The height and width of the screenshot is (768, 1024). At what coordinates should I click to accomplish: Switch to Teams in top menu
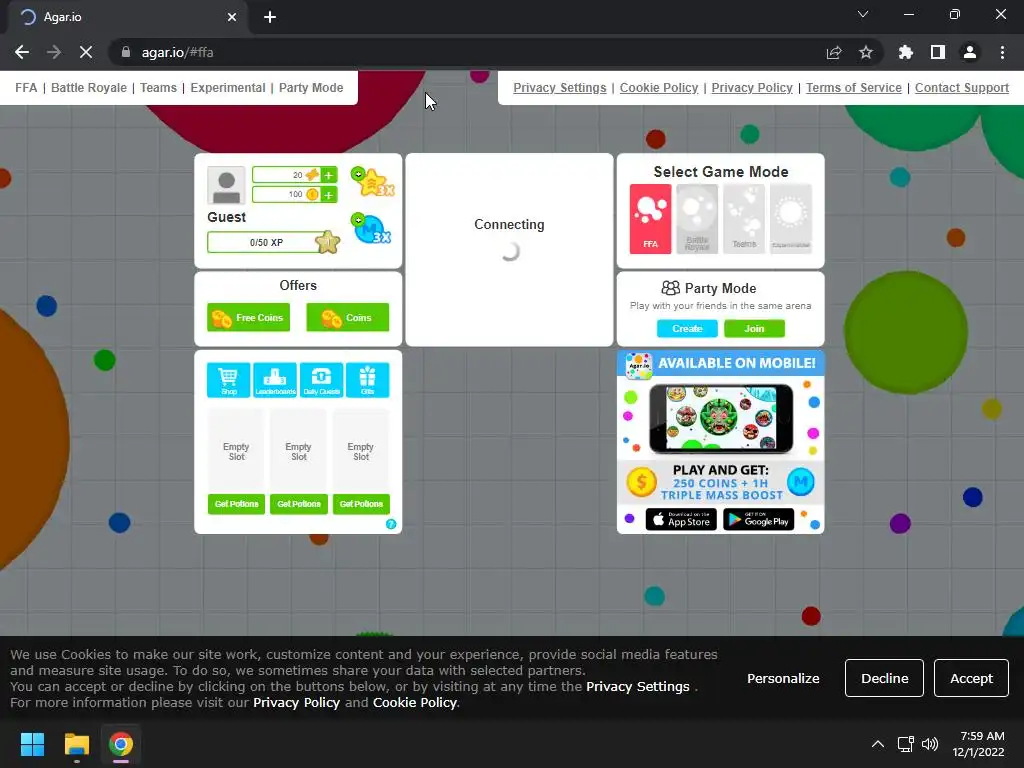159,88
